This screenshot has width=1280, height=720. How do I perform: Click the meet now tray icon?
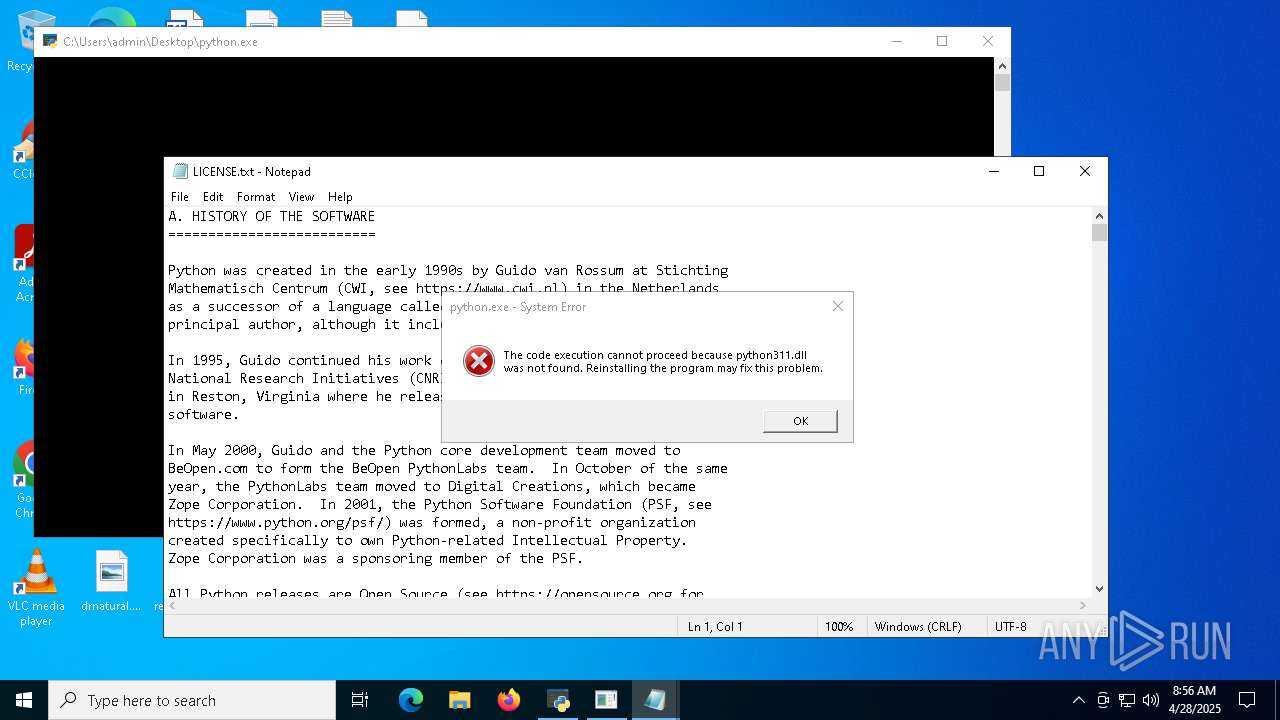[1103, 700]
